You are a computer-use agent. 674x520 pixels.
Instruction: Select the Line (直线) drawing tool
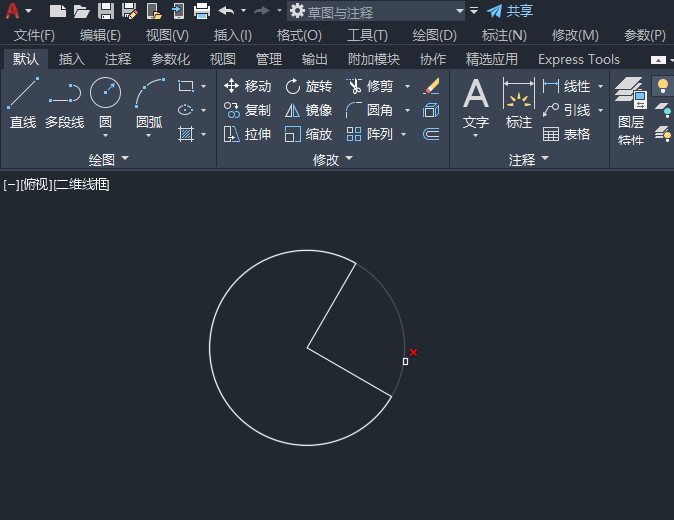(23, 103)
